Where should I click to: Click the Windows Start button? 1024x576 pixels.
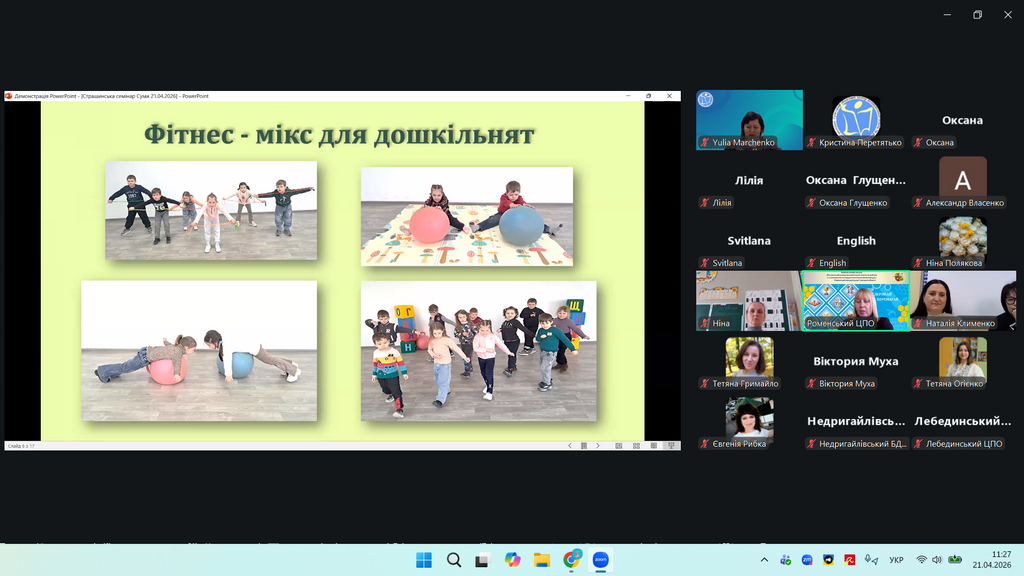point(423,560)
